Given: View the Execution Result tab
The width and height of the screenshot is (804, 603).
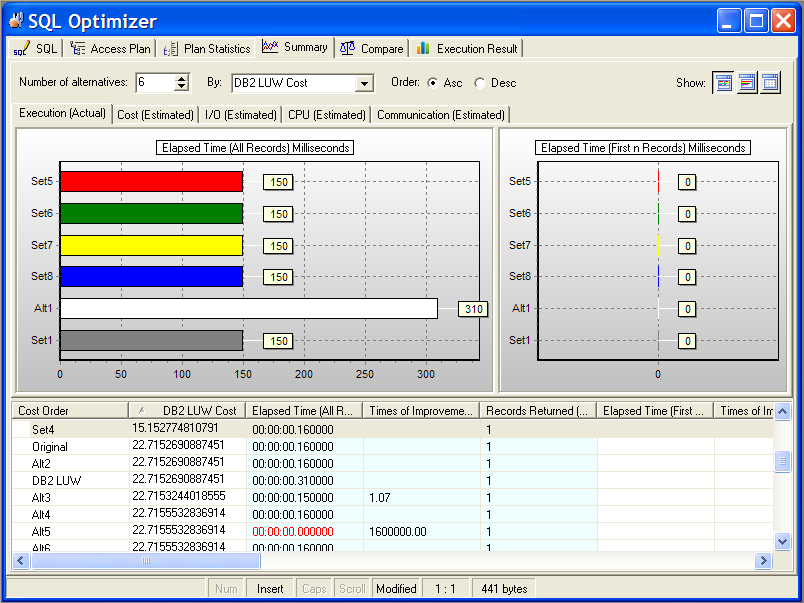Looking at the screenshot, I should click(467, 48).
